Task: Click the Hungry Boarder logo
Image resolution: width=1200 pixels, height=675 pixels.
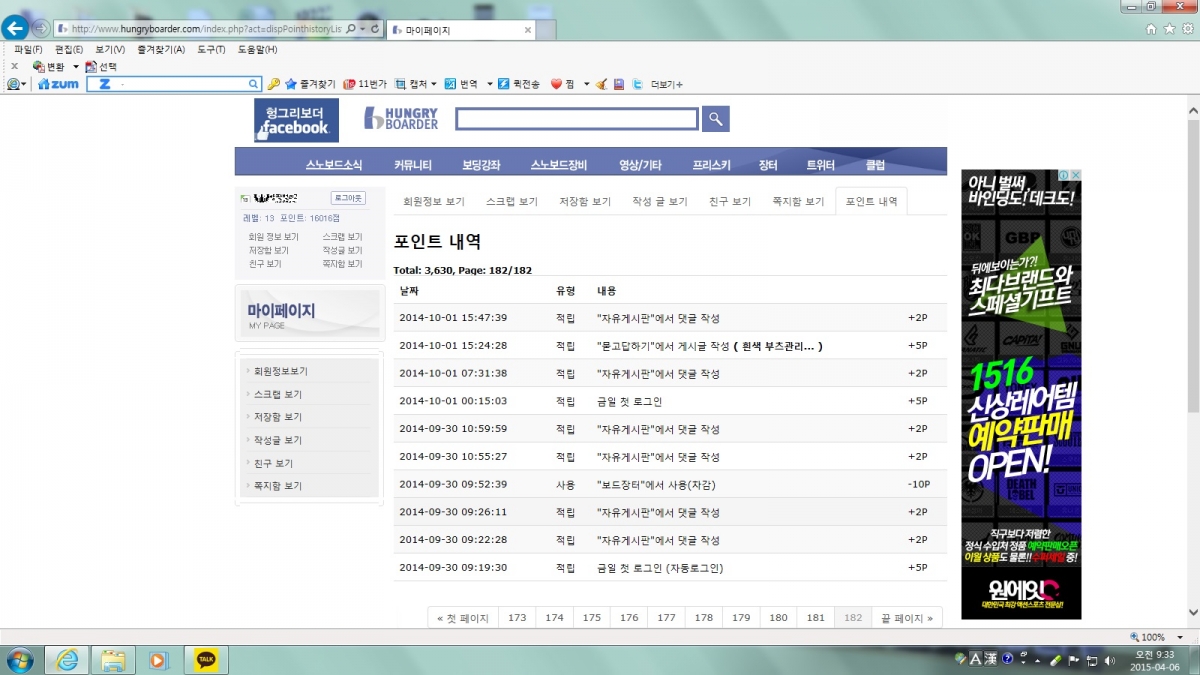Action: point(401,119)
